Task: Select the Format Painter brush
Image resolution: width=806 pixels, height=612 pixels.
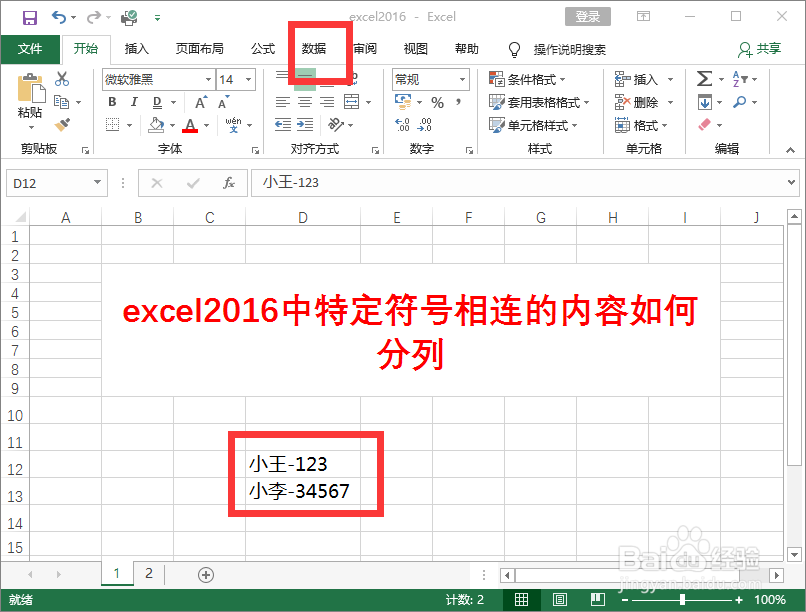Action: coord(62,125)
